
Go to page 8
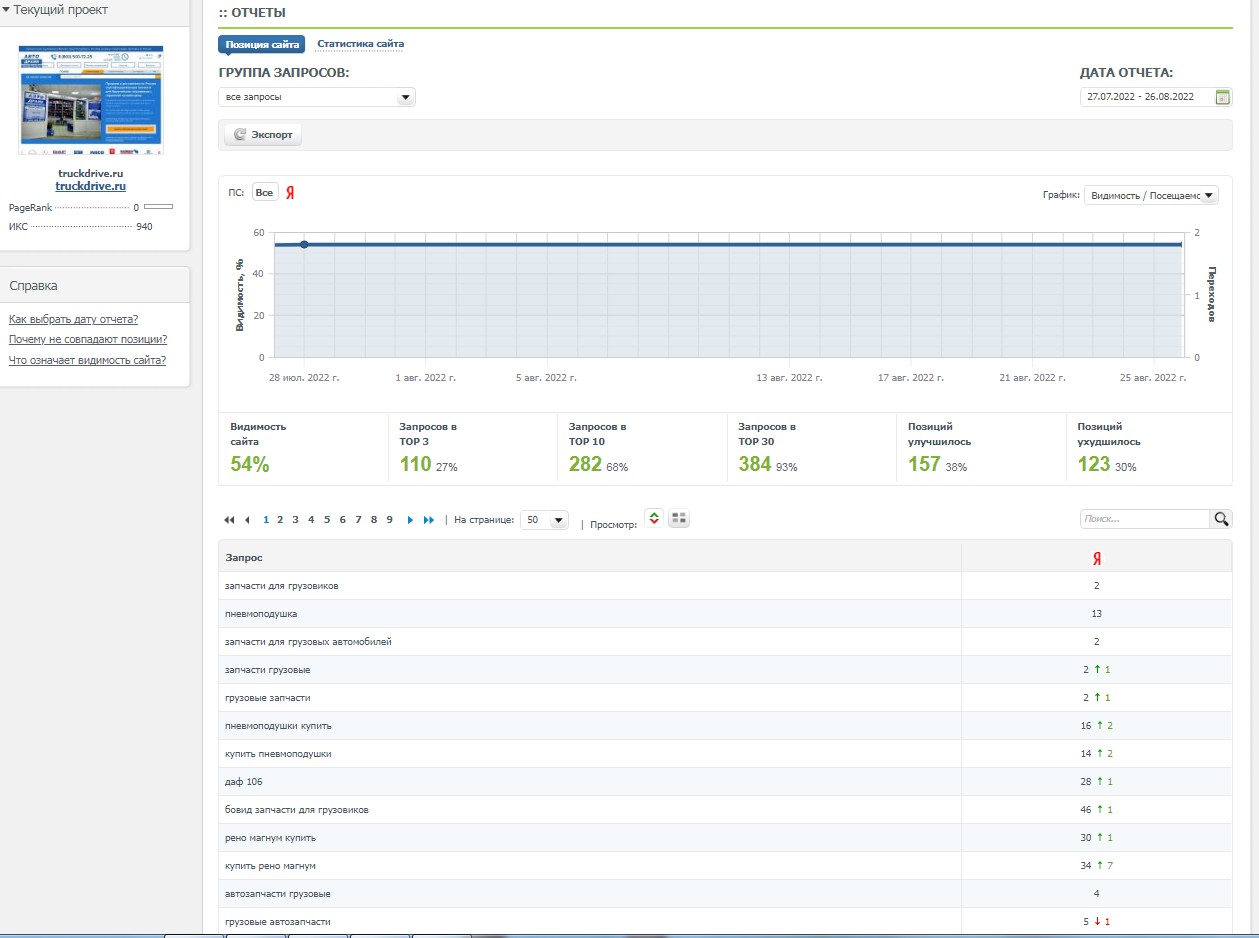373,520
